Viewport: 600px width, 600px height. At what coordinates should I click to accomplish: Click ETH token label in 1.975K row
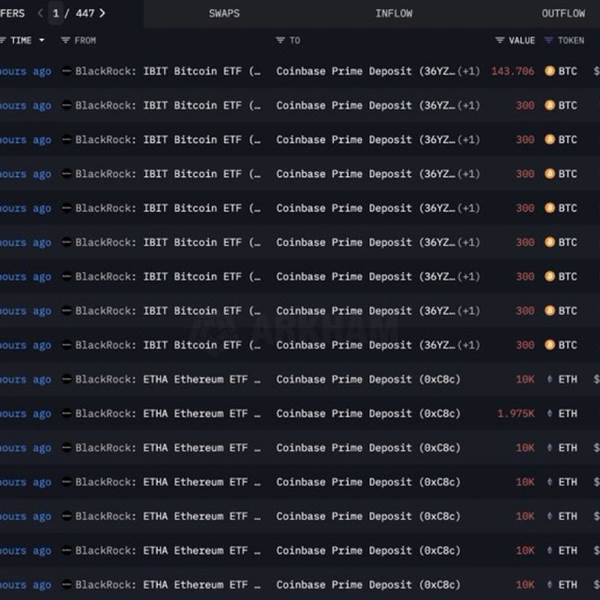(x=567, y=414)
